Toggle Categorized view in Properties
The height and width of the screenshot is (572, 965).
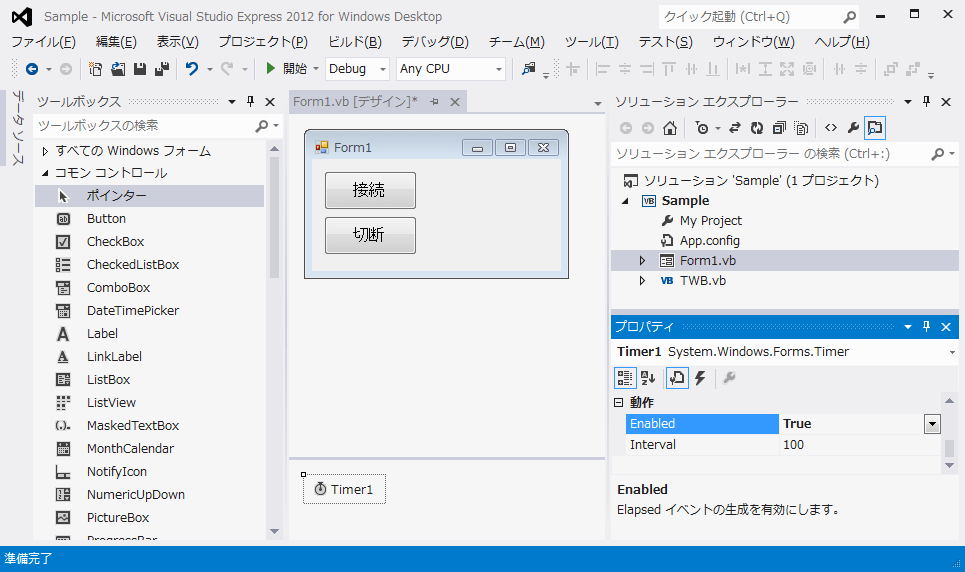625,378
